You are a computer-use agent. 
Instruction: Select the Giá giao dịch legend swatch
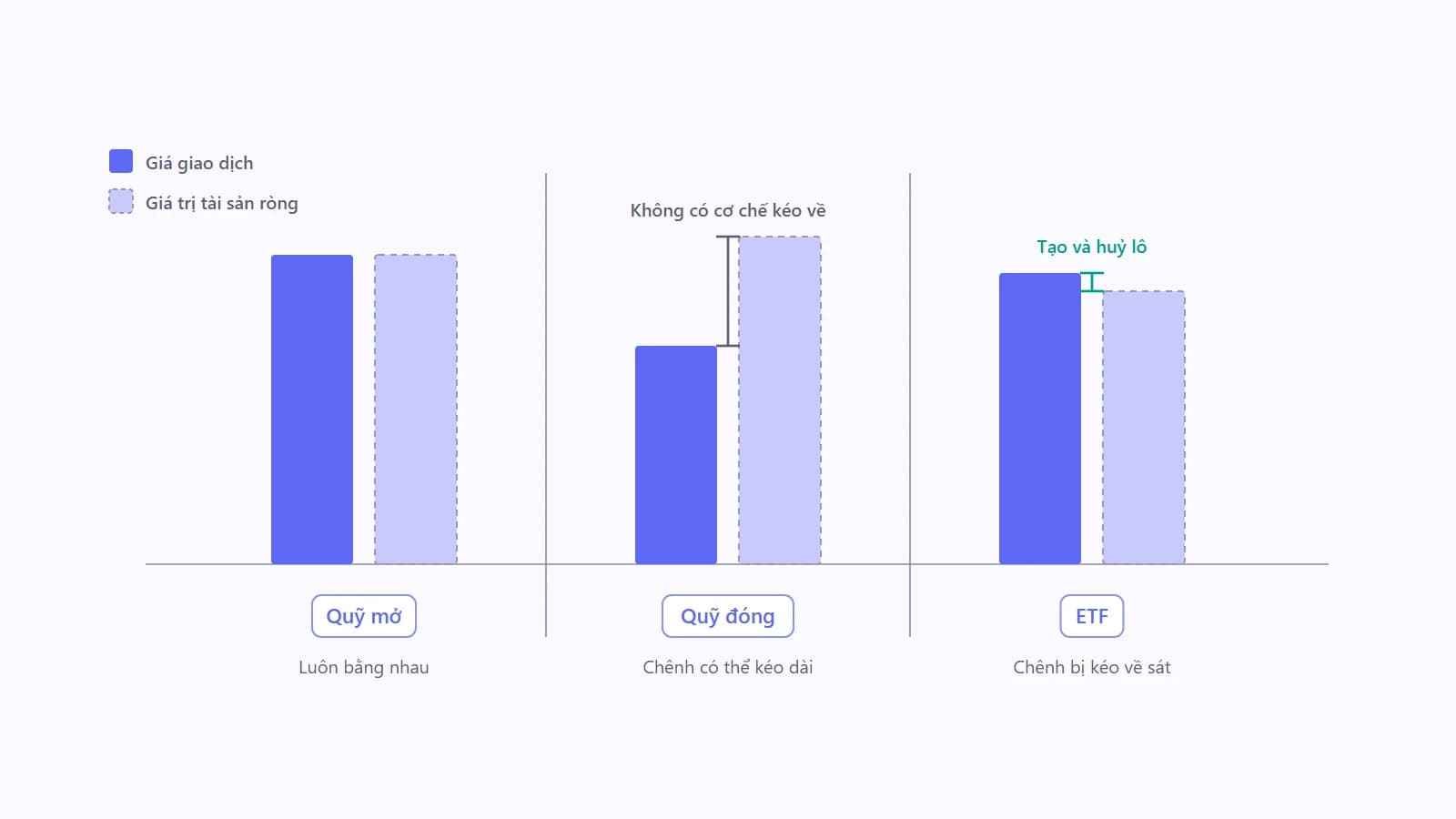click(x=121, y=161)
